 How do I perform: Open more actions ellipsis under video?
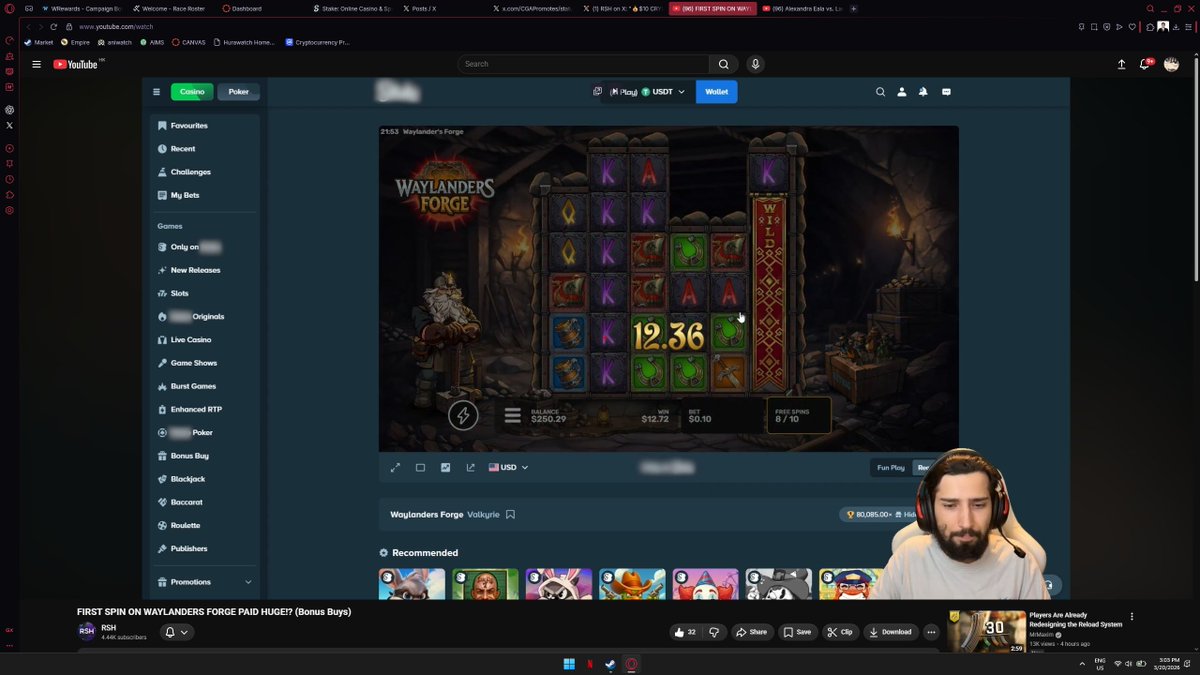931,632
